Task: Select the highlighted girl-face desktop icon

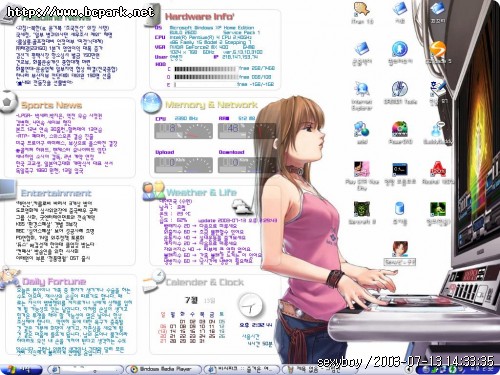Action: click(x=400, y=249)
